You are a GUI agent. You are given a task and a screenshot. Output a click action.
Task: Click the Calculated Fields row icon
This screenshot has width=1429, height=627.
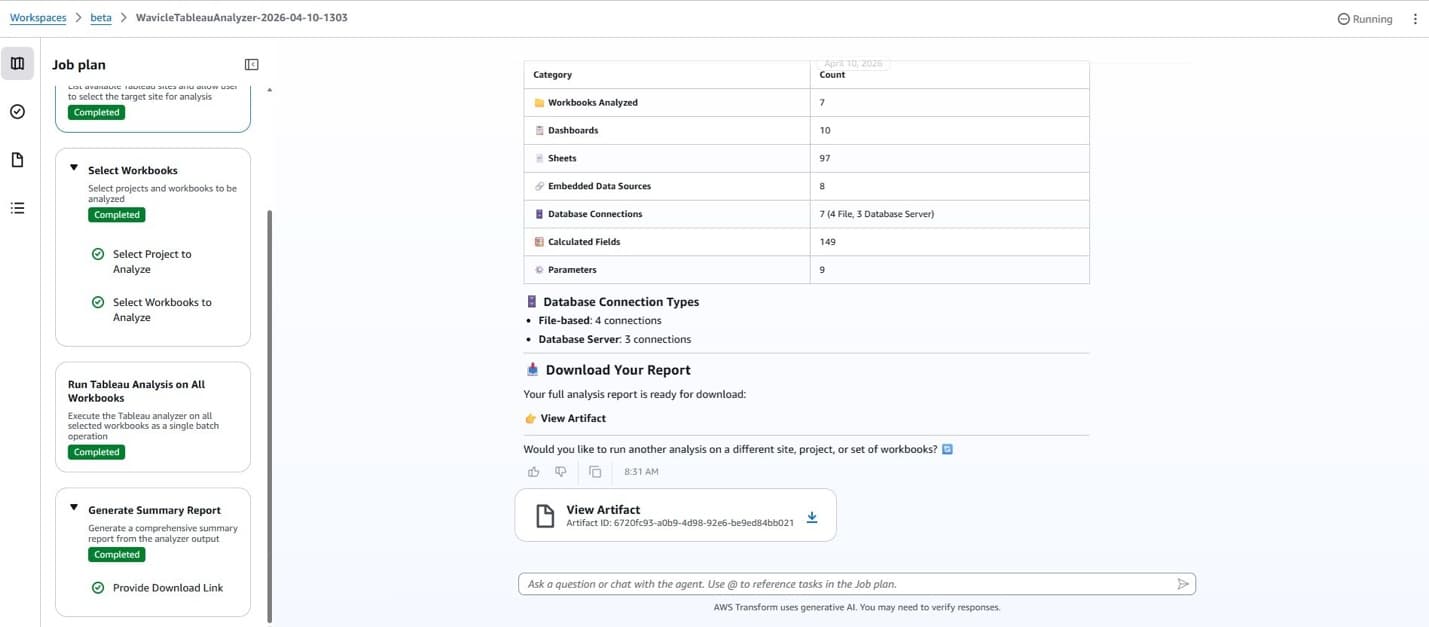click(x=539, y=242)
